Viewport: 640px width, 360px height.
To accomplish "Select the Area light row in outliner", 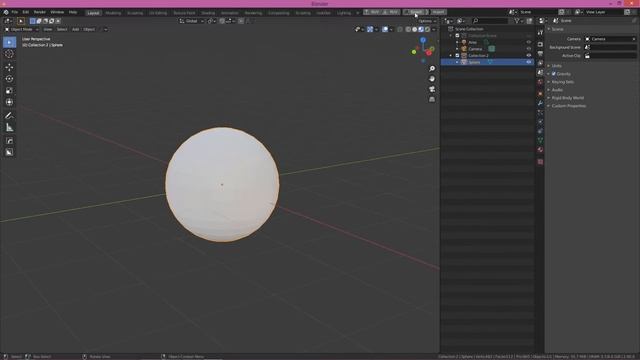I will (x=487, y=42).
